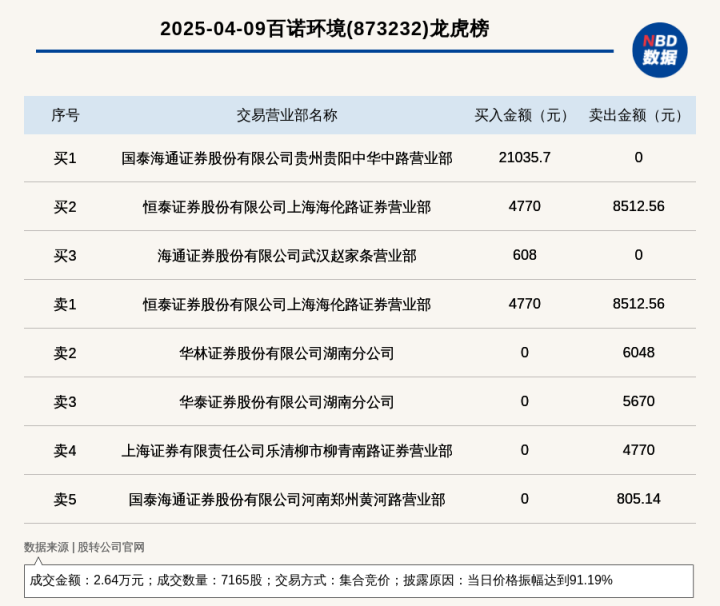This screenshot has height=606, width=720.
Task: Click the sell amount 0 in row 买3
Action: (639, 255)
